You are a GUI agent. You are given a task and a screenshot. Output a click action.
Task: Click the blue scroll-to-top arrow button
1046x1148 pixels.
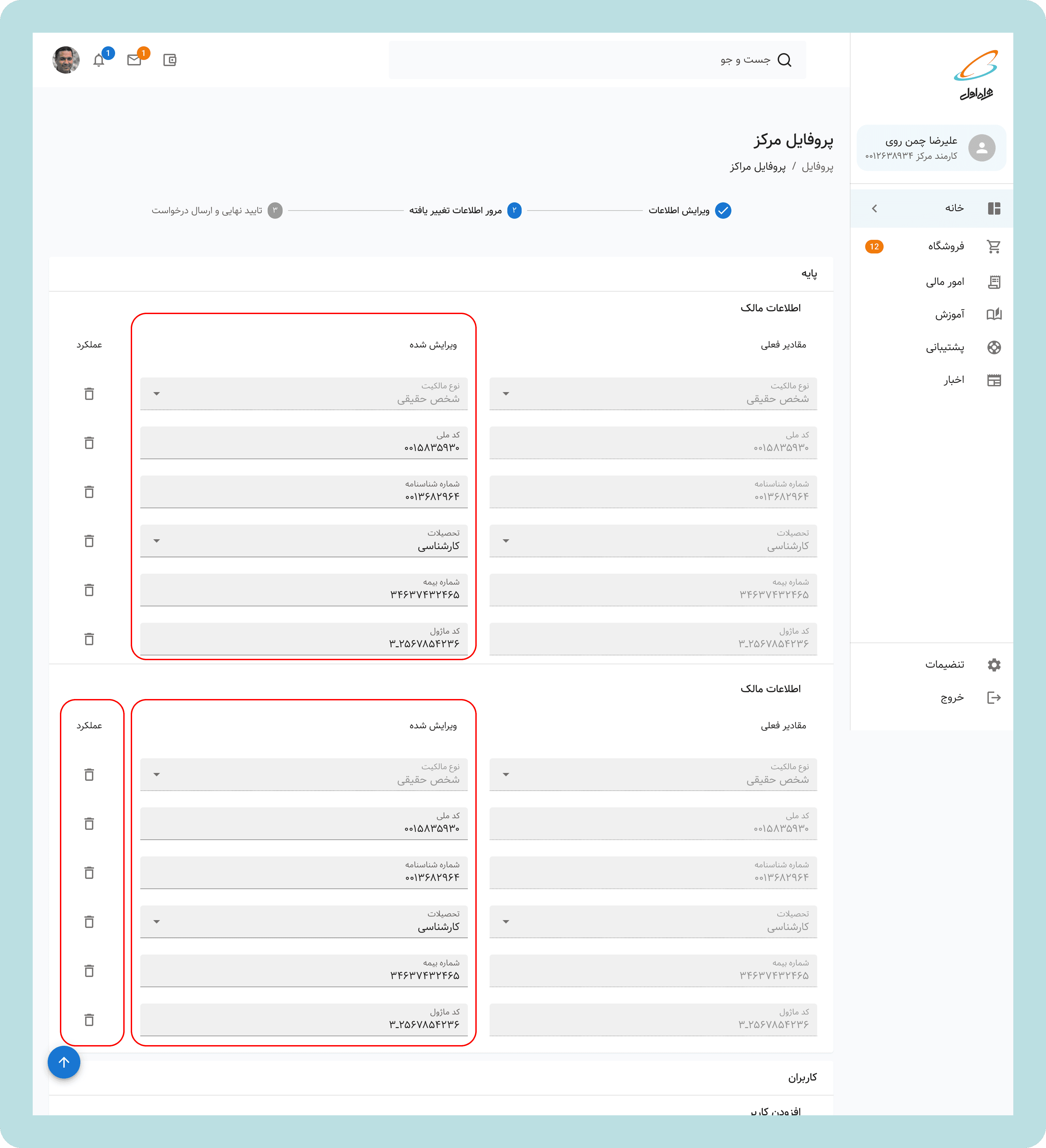[64, 1062]
